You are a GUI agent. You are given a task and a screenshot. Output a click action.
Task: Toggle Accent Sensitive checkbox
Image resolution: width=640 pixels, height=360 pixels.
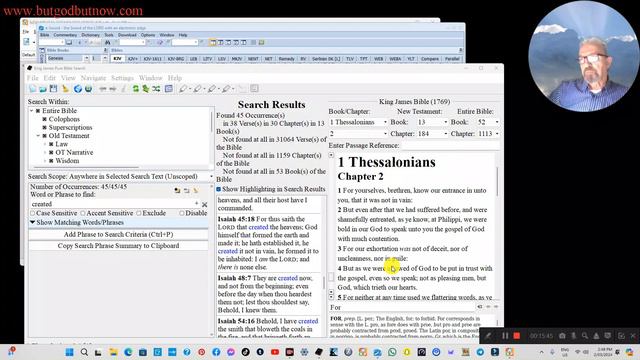(83, 213)
